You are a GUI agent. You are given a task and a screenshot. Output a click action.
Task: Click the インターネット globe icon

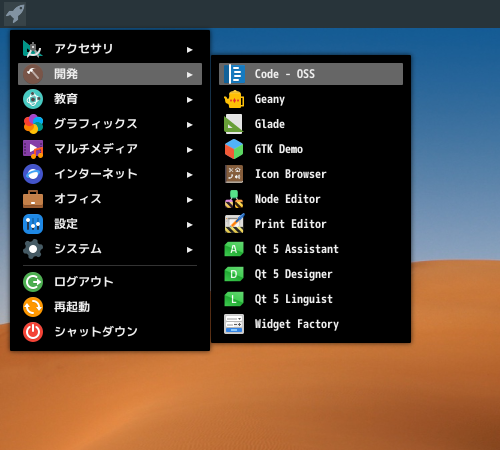pyautogui.click(x=33, y=174)
